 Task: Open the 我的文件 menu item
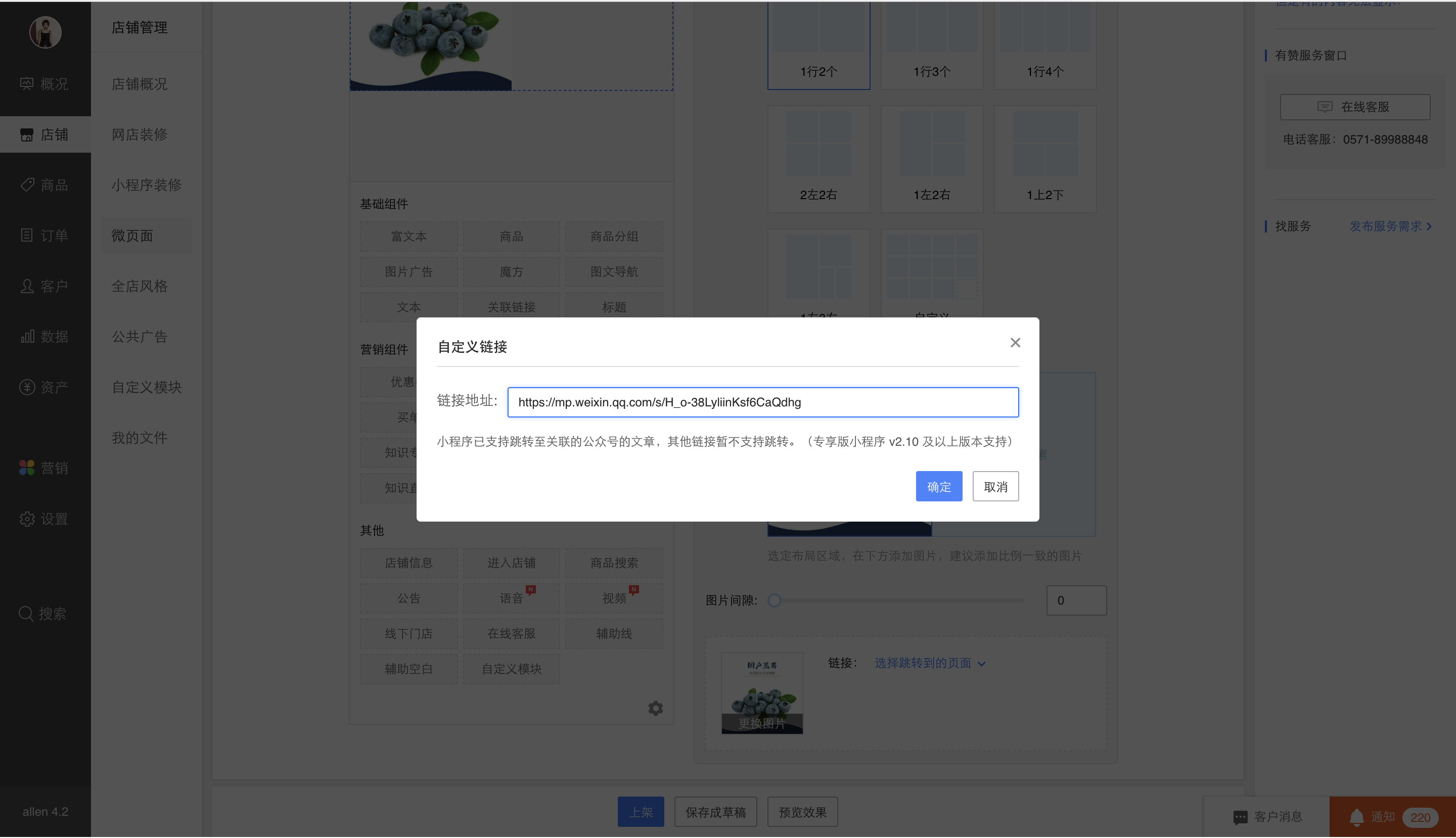pos(140,437)
